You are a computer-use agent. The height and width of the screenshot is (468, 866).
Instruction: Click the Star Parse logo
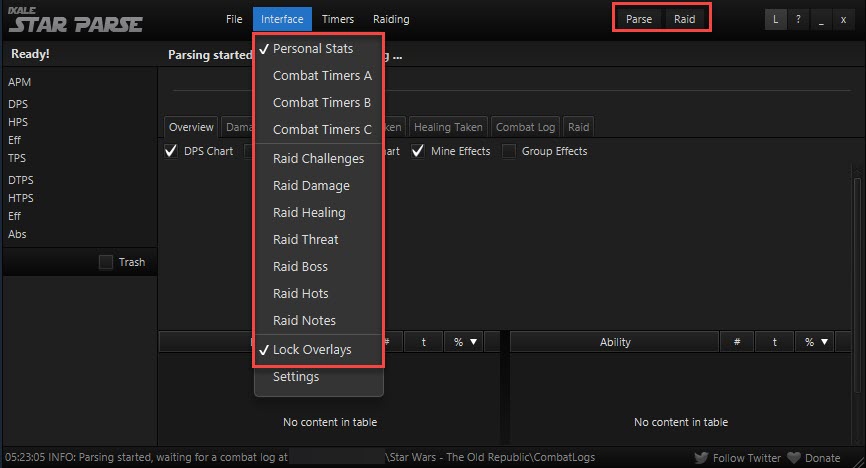(x=75, y=20)
